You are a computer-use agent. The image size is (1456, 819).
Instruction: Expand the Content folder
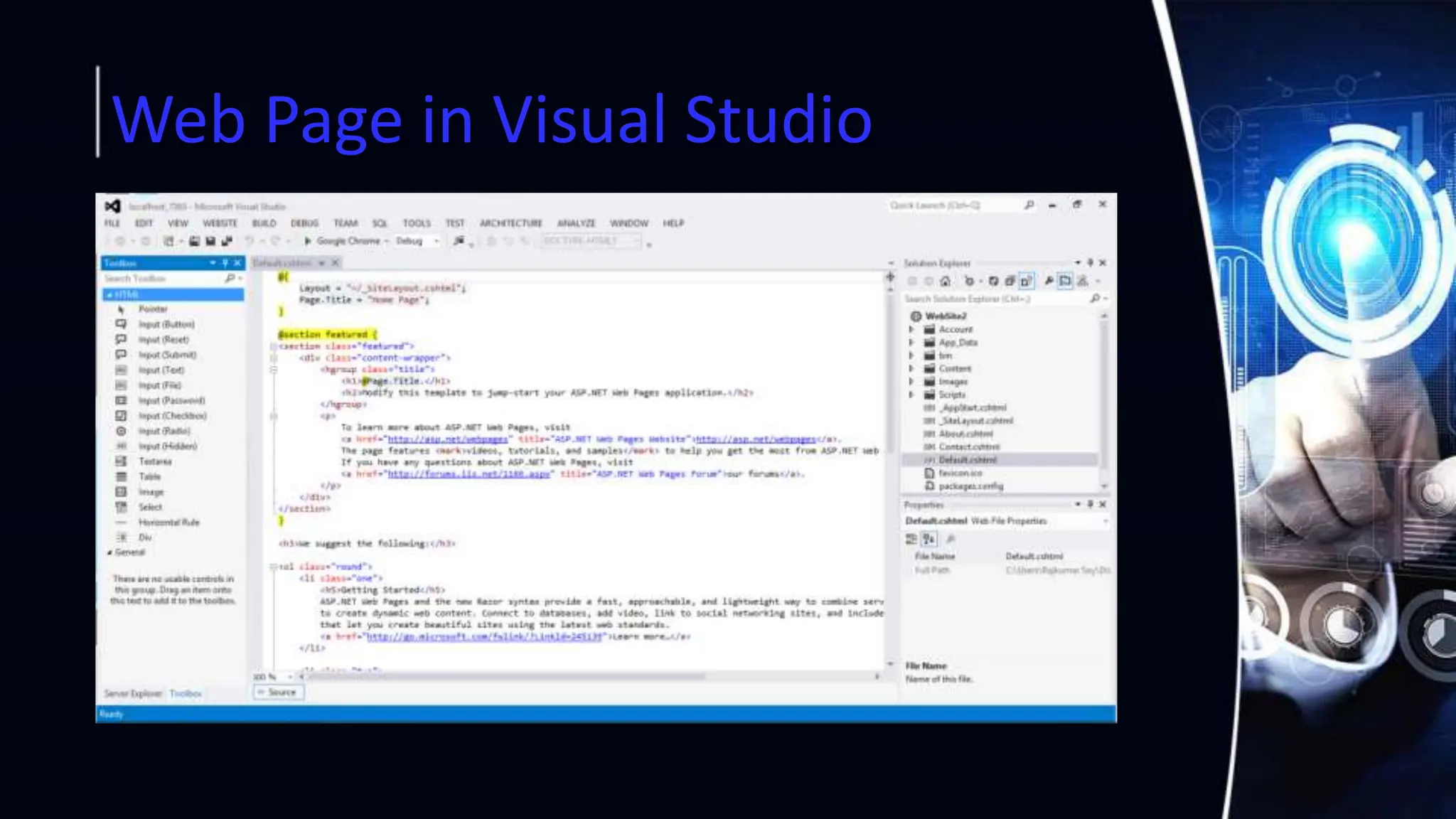[911, 369]
